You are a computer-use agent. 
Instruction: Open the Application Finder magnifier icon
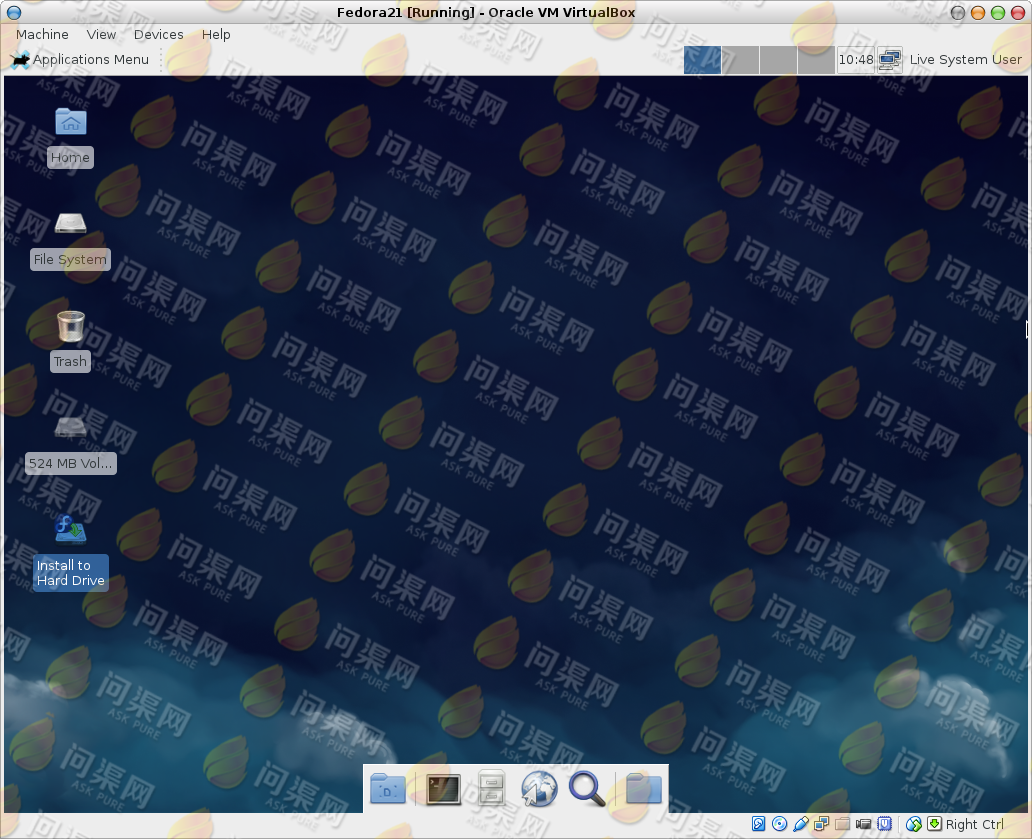[x=587, y=788]
